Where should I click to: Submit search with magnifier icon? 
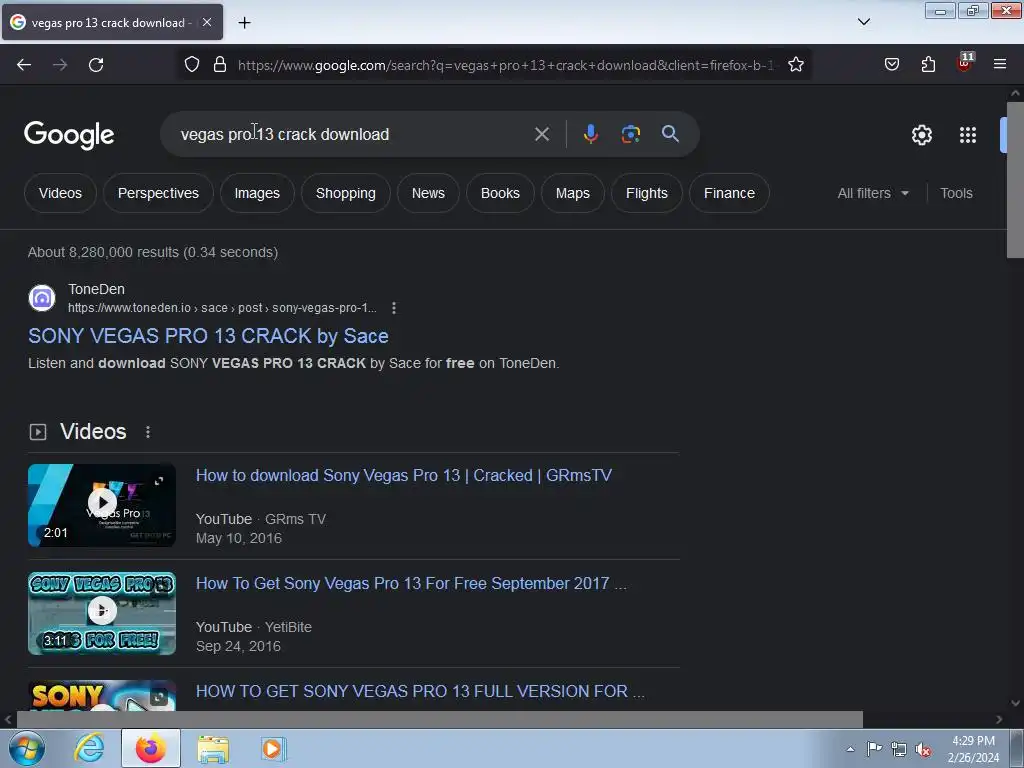tap(670, 135)
